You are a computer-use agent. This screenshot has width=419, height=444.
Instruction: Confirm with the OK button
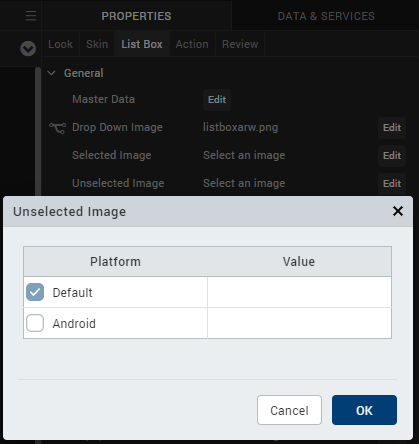tap(364, 410)
